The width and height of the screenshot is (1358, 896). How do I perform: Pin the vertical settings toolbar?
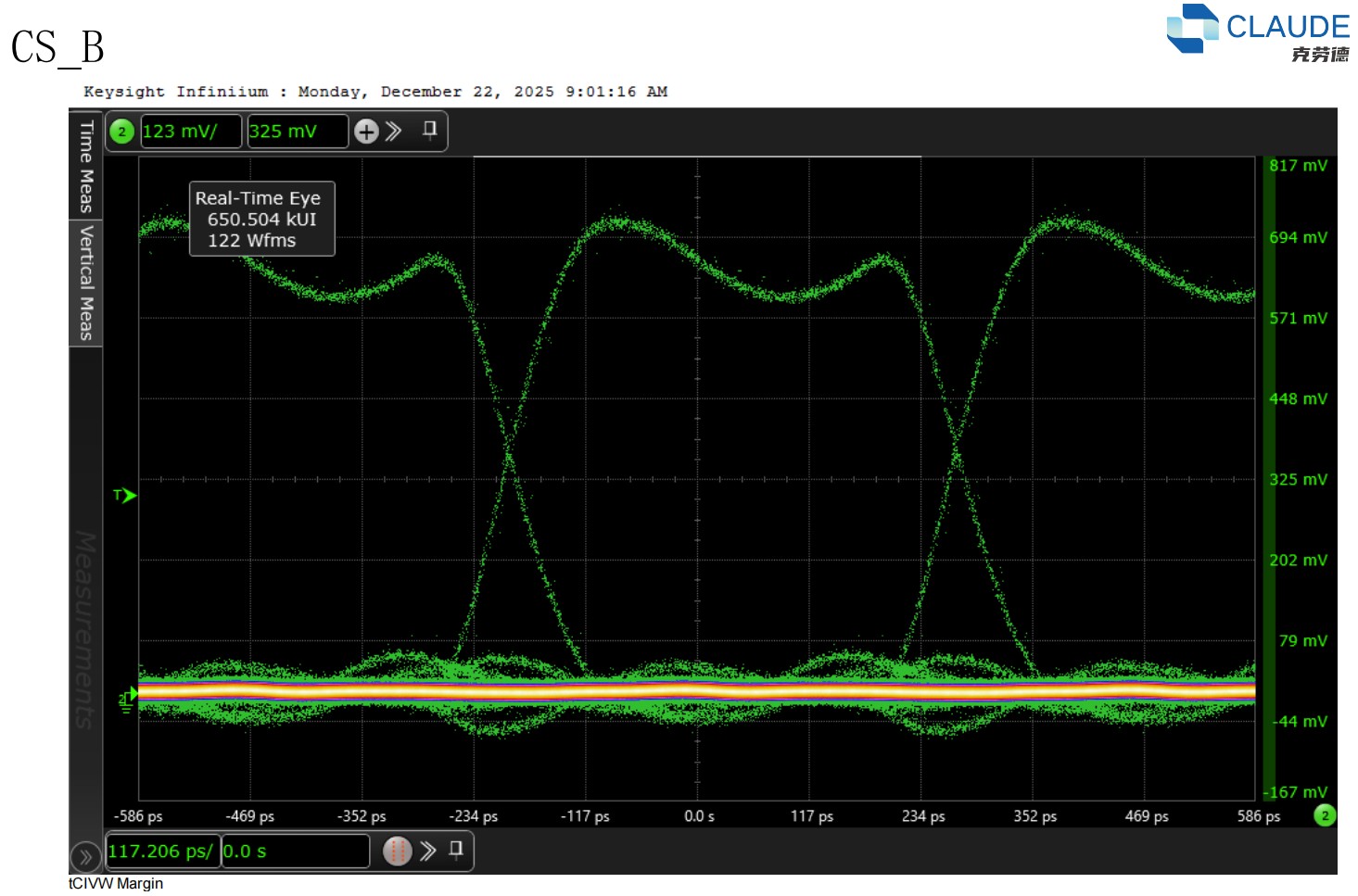(429, 130)
